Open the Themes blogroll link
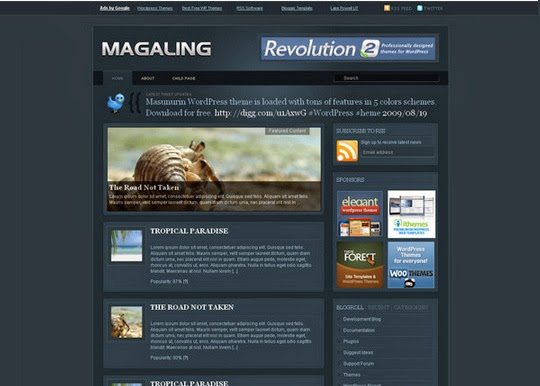Screen dimensions: 540x386 click(x=352, y=374)
